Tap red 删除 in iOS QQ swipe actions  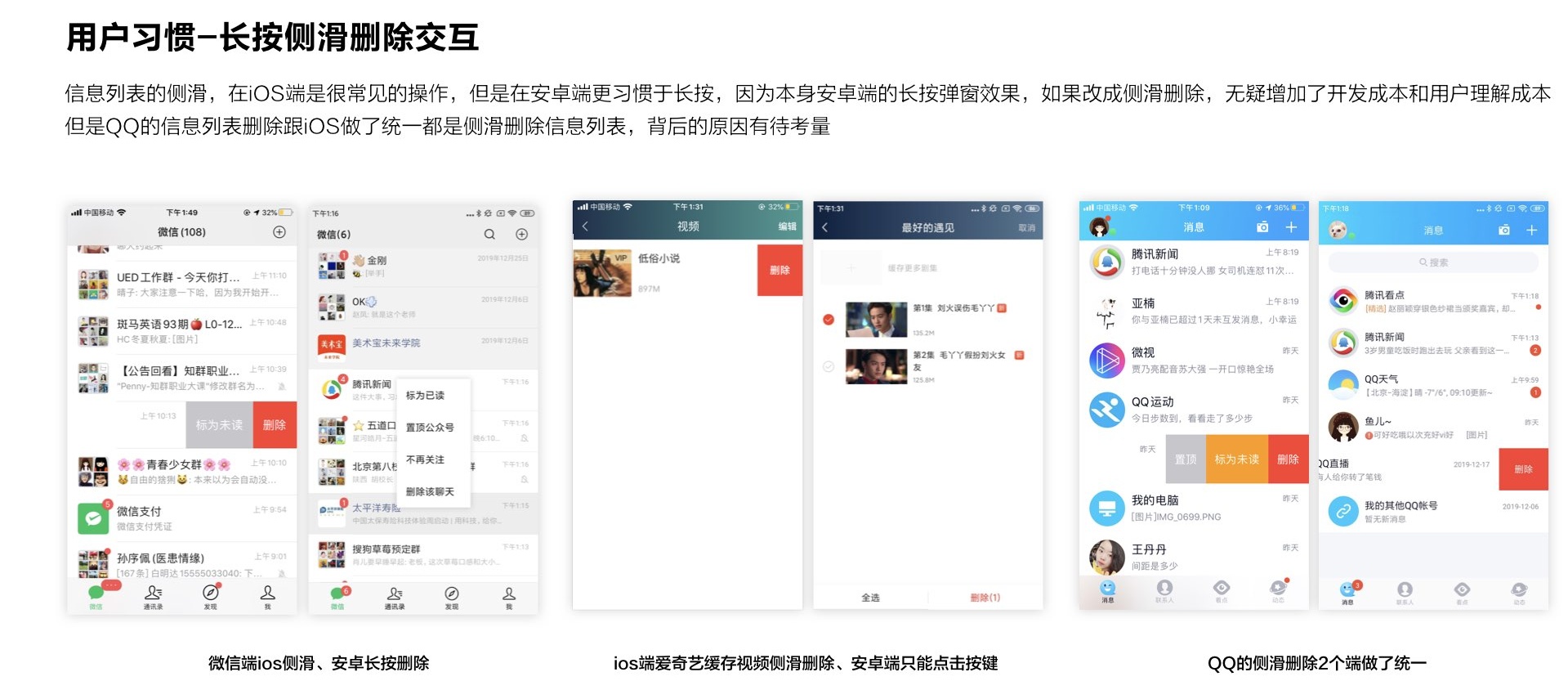tap(1288, 459)
